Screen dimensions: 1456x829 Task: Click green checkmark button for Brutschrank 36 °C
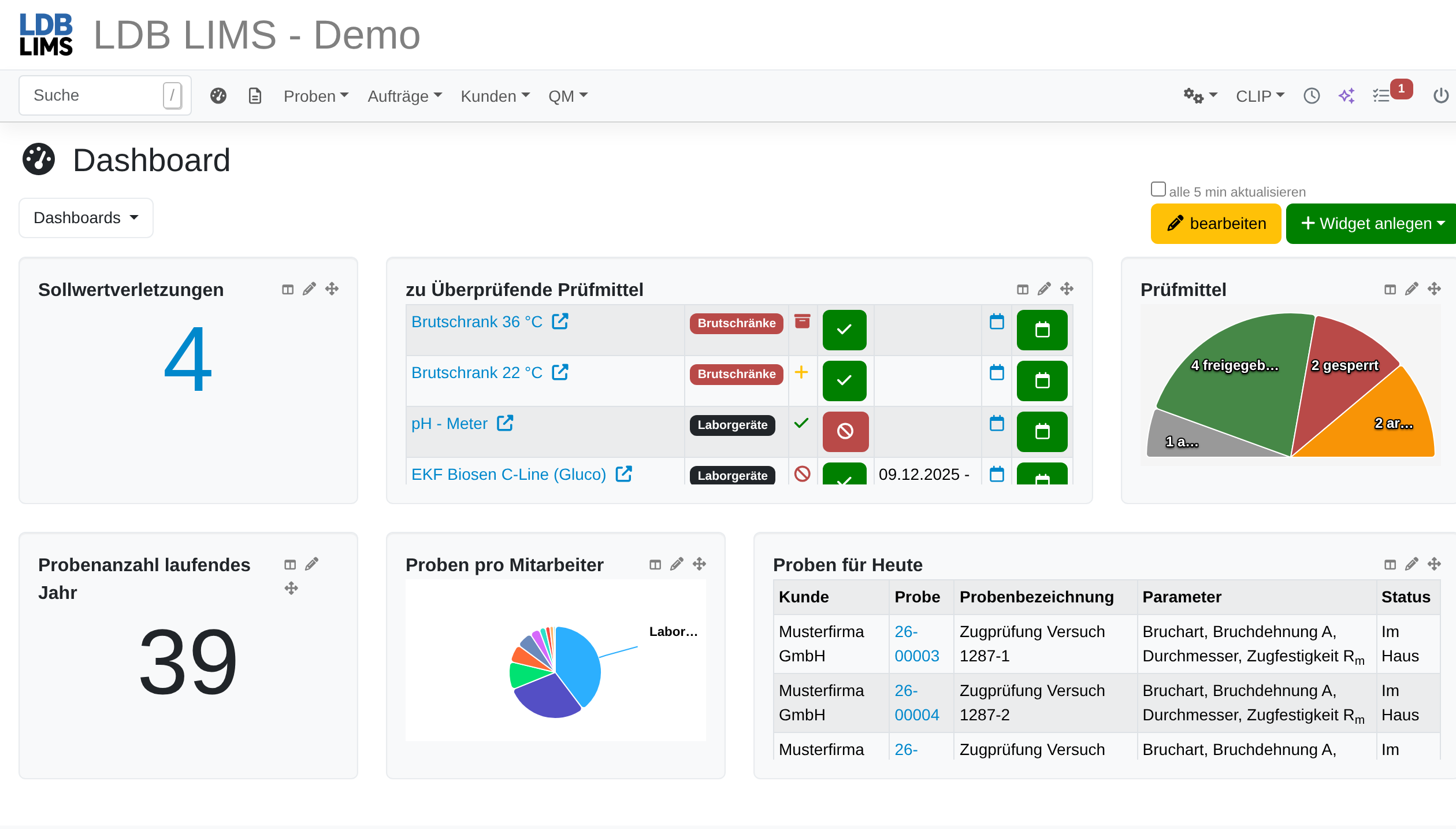tap(844, 330)
